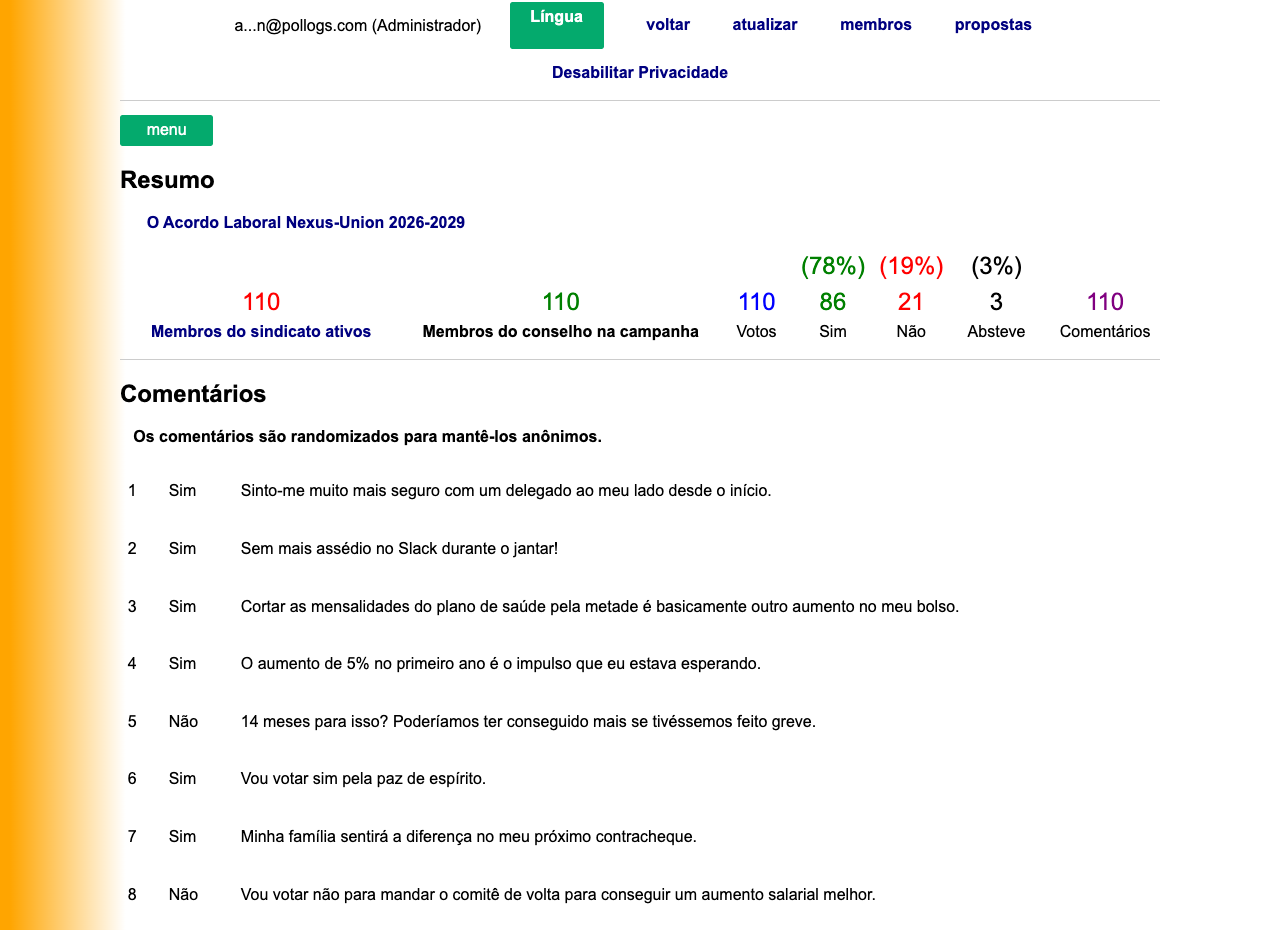Open the green menu button
This screenshot has height=930, width=1278.
(x=166, y=130)
